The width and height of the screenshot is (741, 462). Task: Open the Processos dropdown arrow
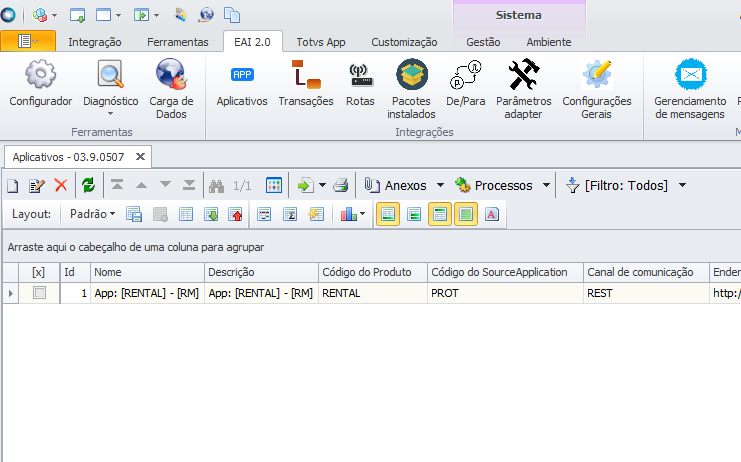click(546, 185)
